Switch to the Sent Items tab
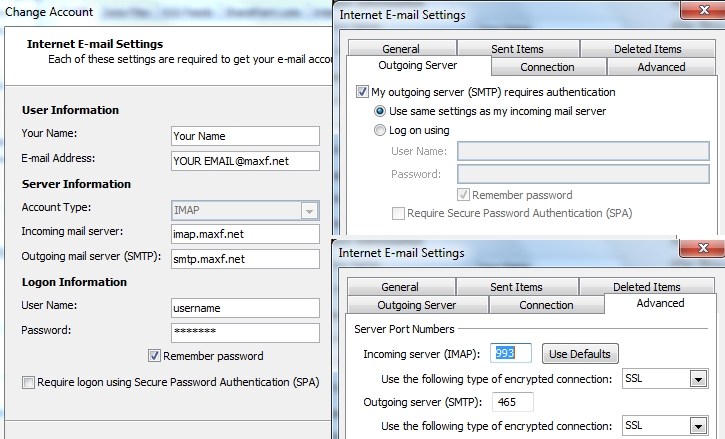Screen dimensions: 725x439 tap(516, 49)
